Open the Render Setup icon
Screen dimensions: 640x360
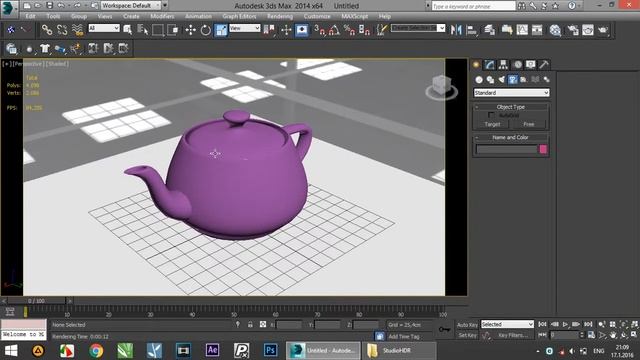(573, 30)
